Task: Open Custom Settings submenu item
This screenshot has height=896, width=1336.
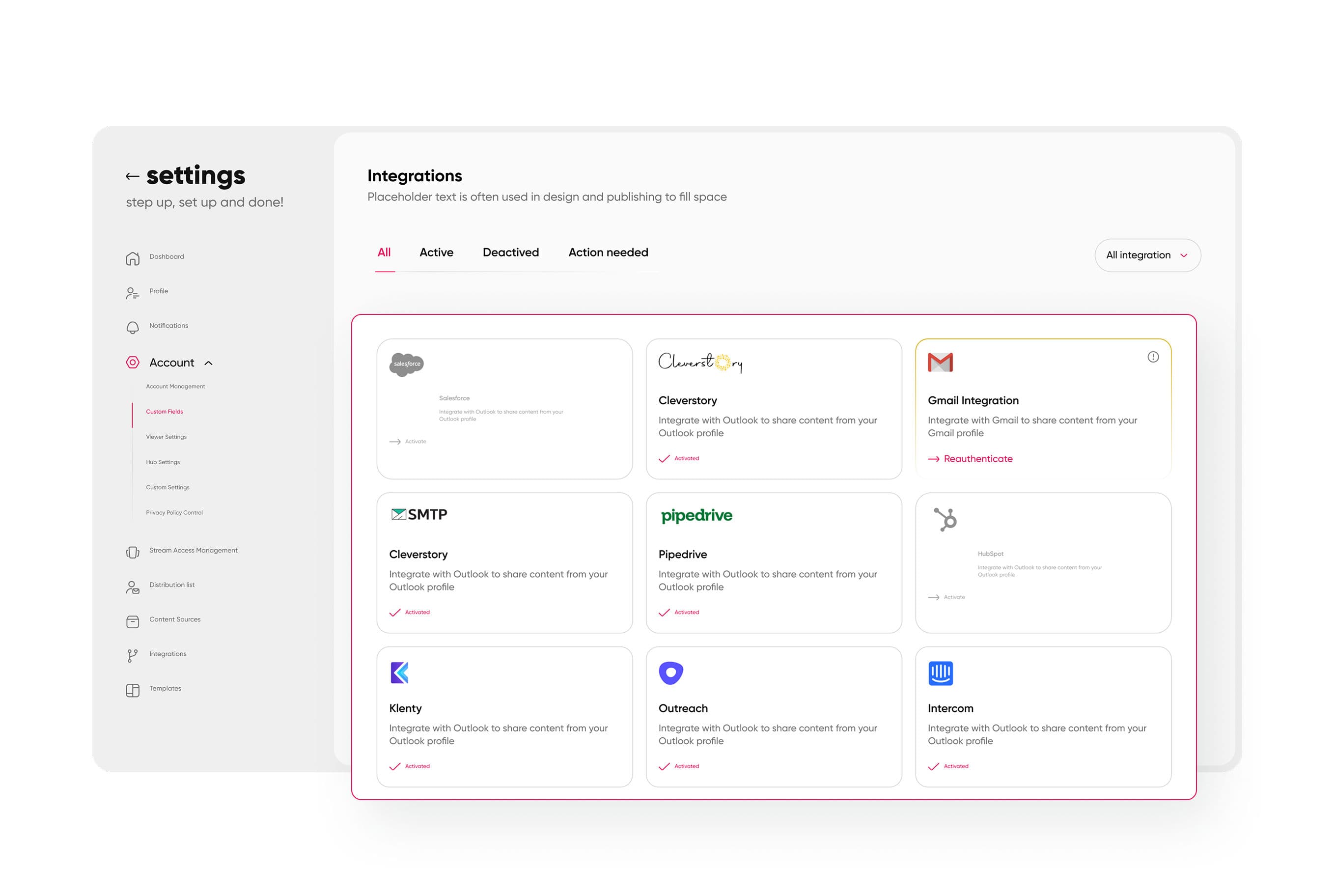Action: (x=167, y=487)
